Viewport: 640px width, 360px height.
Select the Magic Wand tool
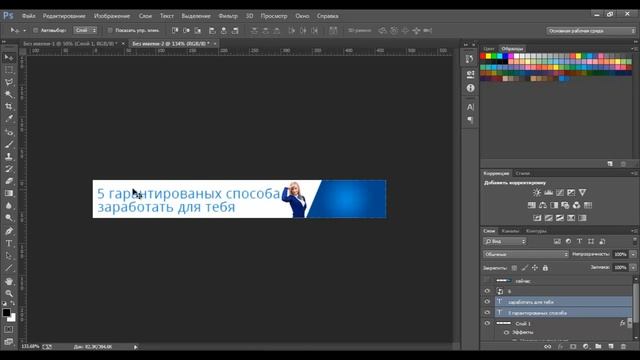tap(9, 94)
